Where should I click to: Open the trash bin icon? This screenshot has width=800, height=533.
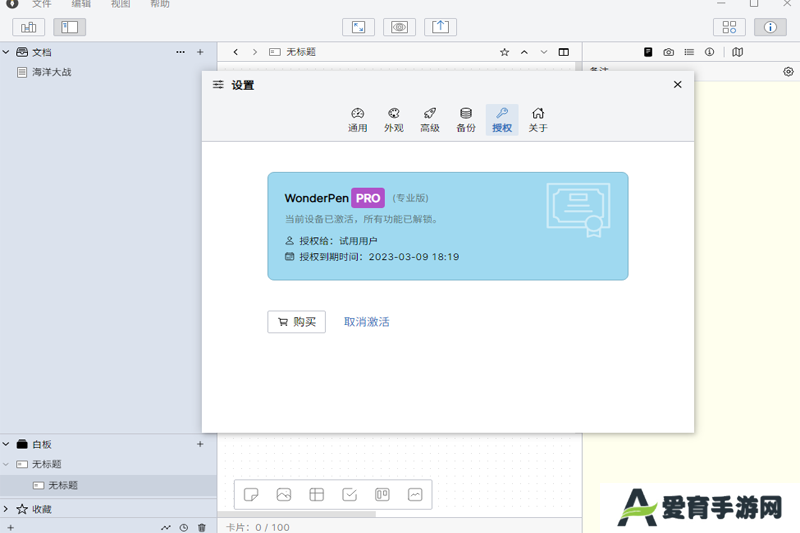[202, 528]
